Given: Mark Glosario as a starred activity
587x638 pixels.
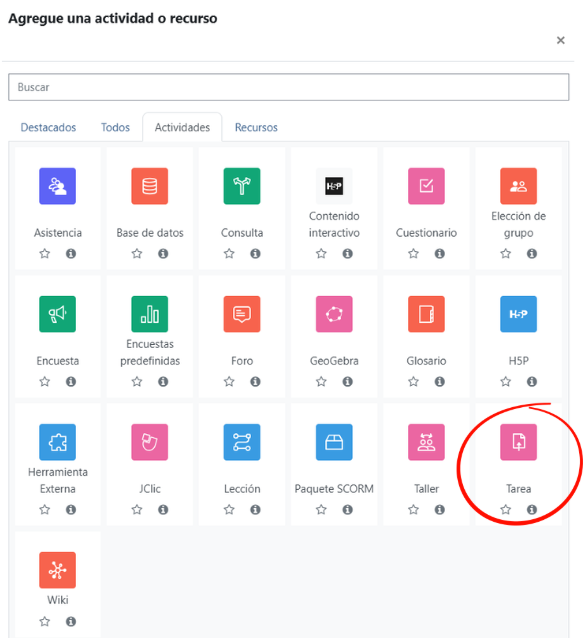Looking at the screenshot, I should [413, 381].
